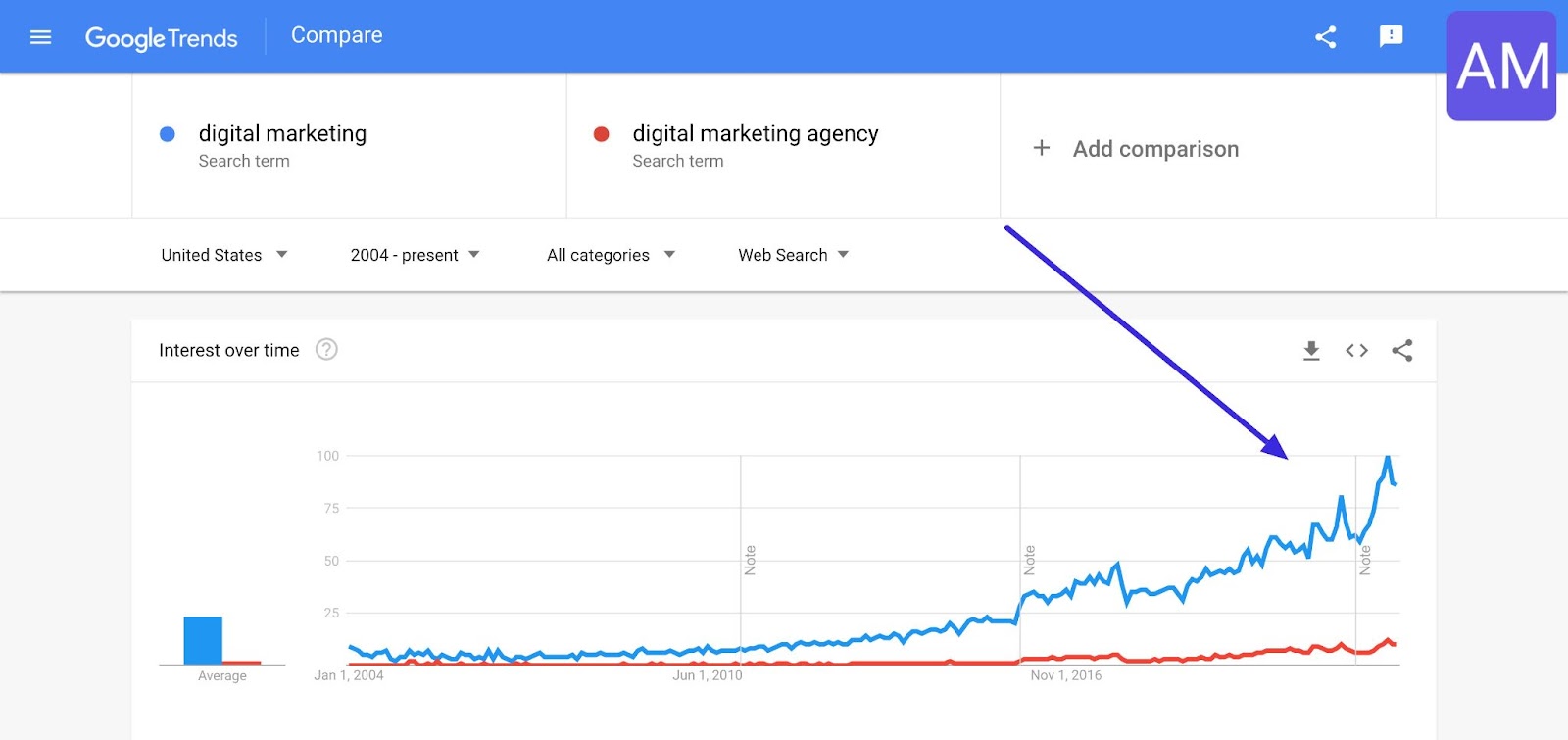Open the send feedback icon
This screenshot has width=1568, height=740.
(x=1391, y=37)
